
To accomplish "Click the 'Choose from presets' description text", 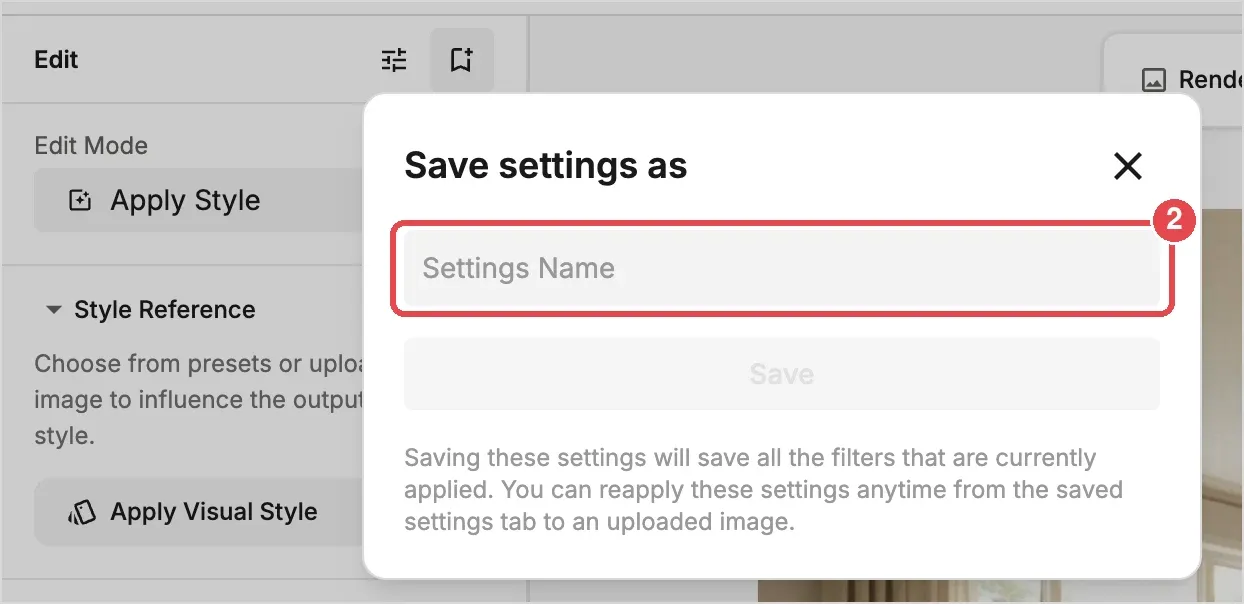I will point(198,400).
